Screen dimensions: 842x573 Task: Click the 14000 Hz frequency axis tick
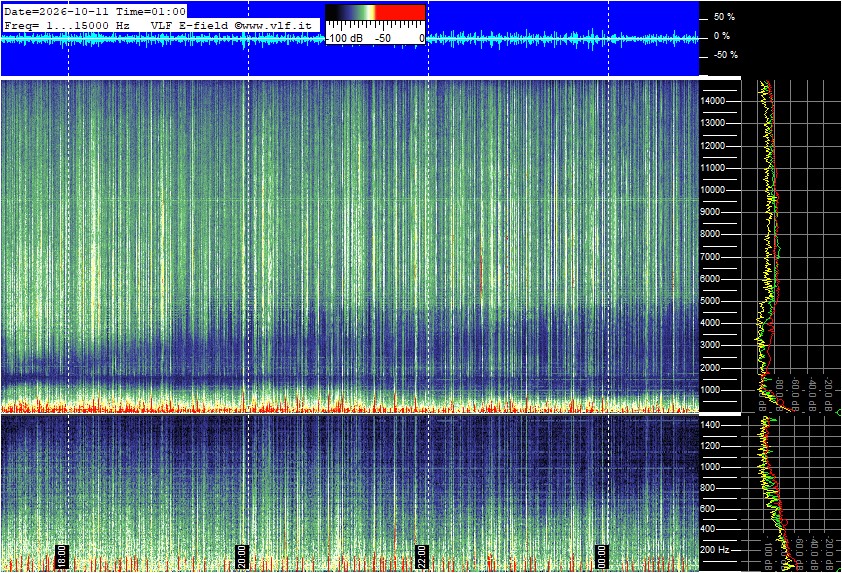point(713,101)
